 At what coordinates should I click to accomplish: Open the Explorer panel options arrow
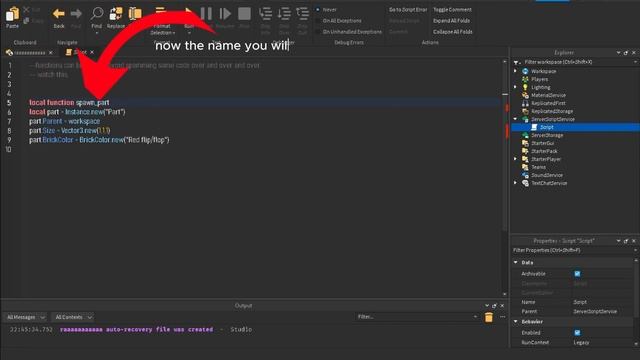pyautogui.click(x=618, y=53)
